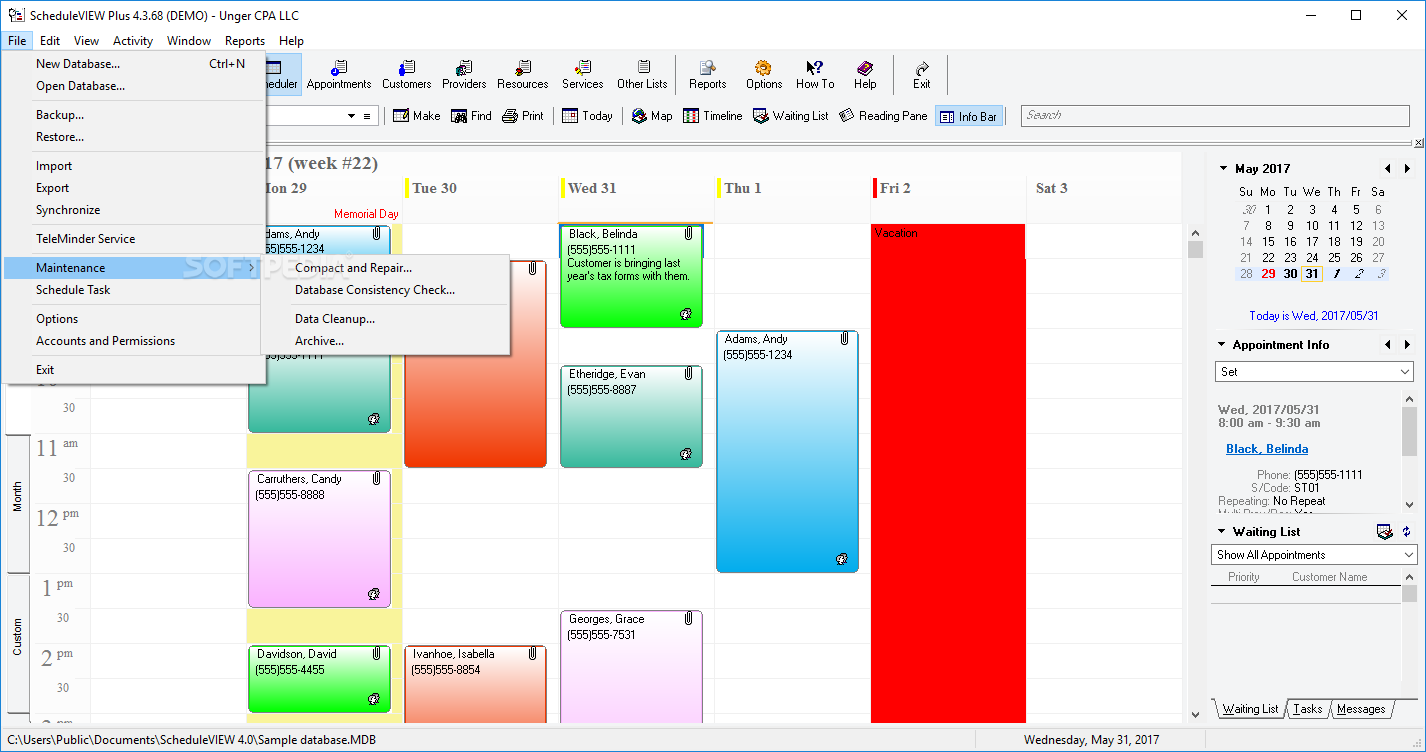Toggle the Info Bar button

coord(968,116)
